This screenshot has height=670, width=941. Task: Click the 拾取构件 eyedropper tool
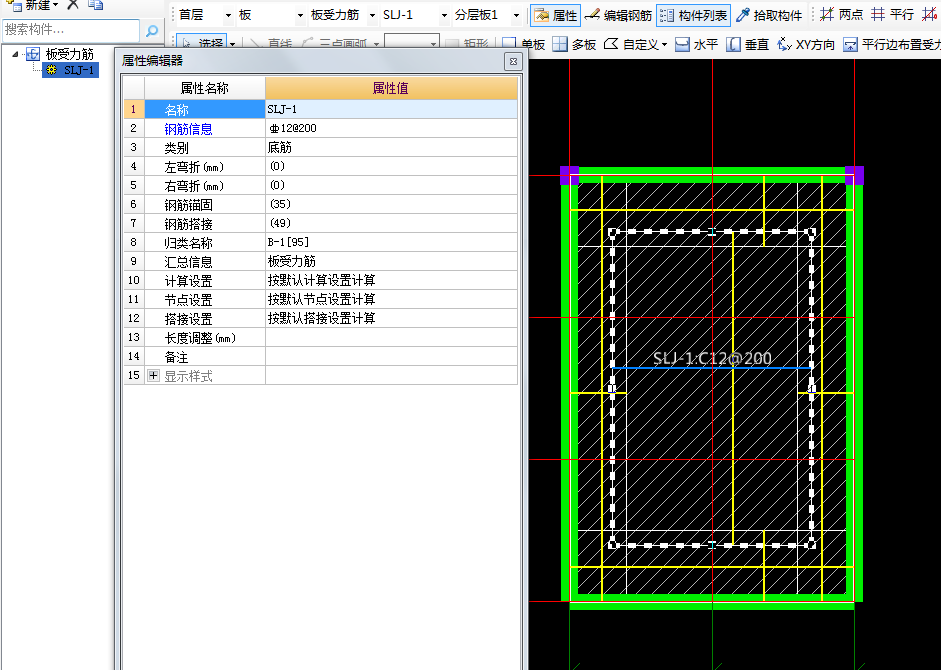pyautogui.click(x=769, y=16)
